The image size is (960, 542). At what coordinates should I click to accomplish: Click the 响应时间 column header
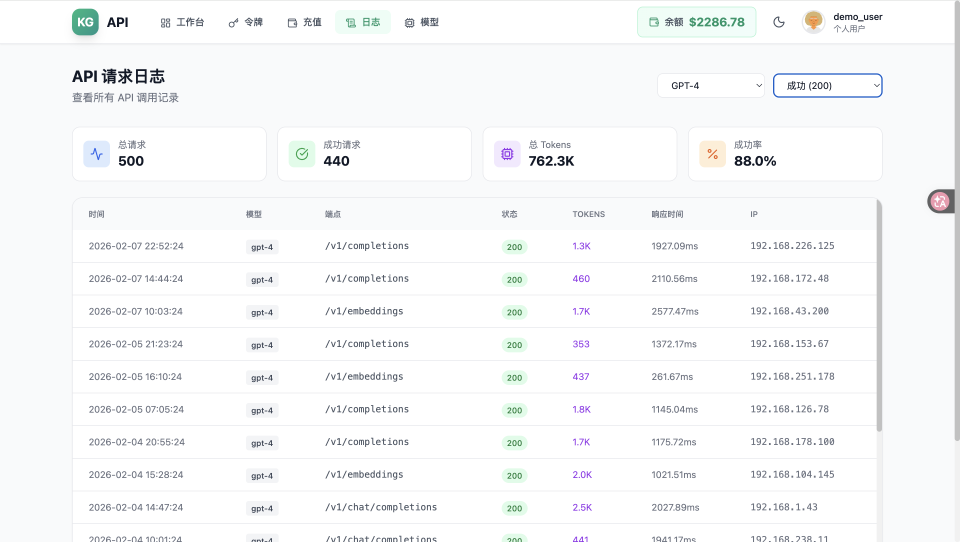point(667,214)
